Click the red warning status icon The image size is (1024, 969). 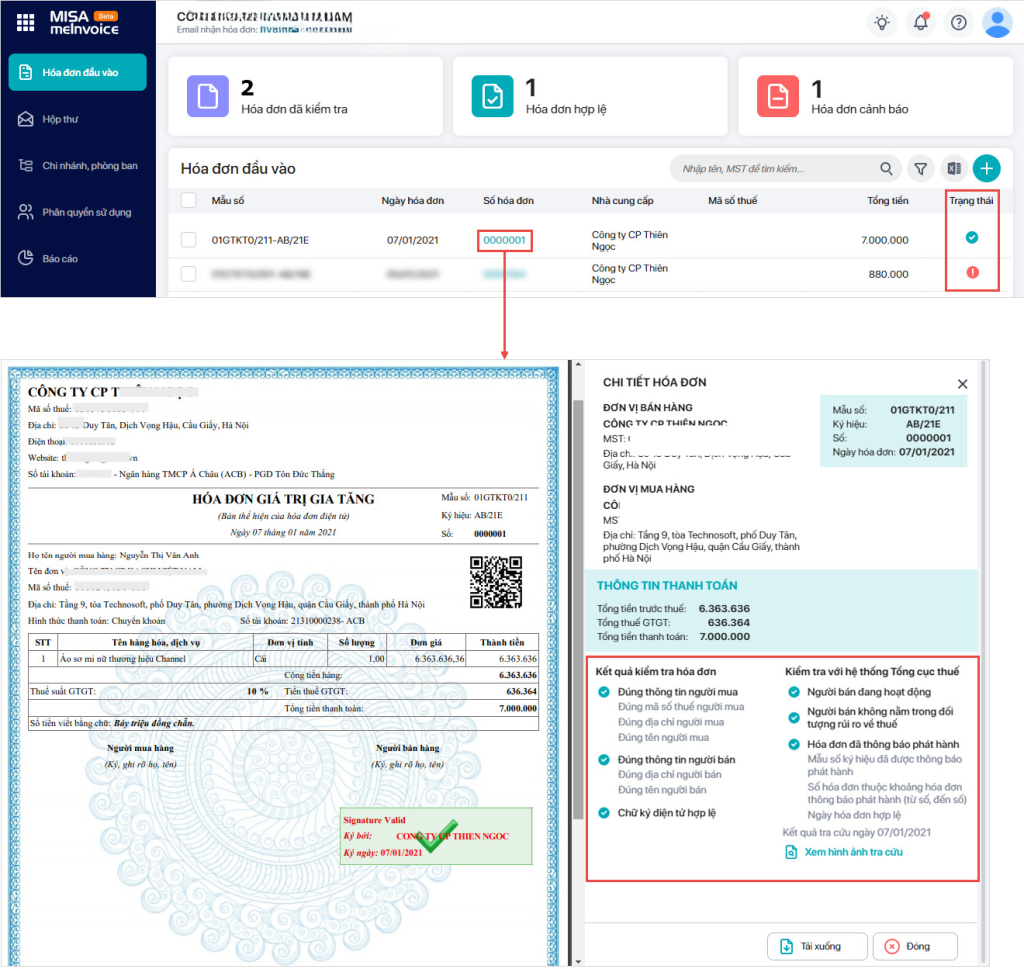coord(972,272)
